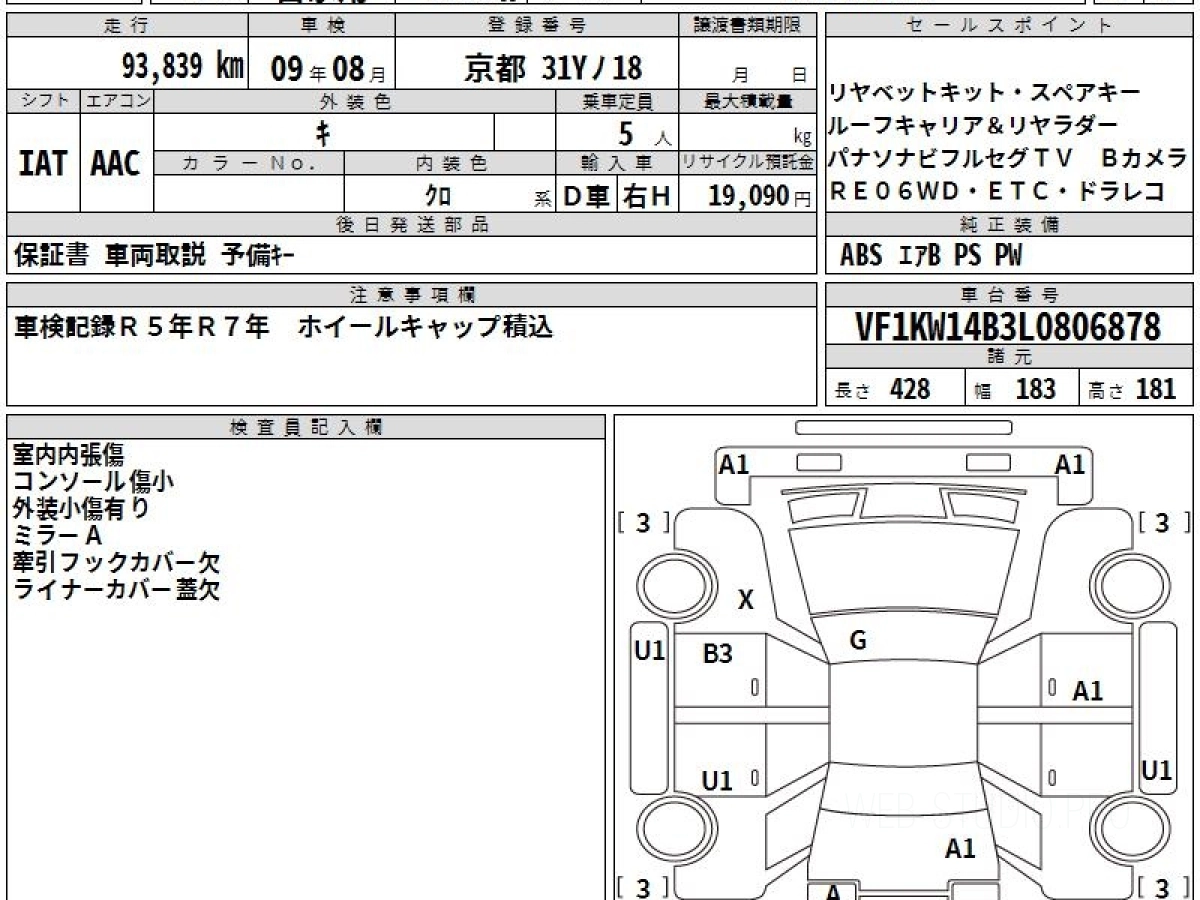Select inspector note コンソール傷小

coord(93,482)
